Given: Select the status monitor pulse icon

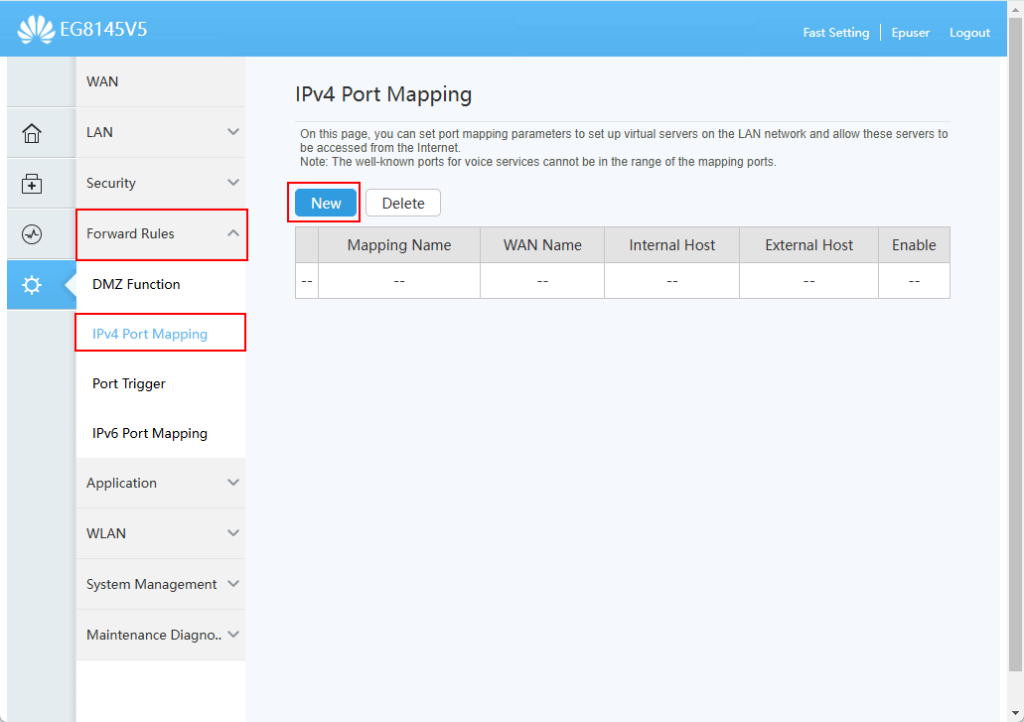Looking at the screenshot, I should point(32,234).
